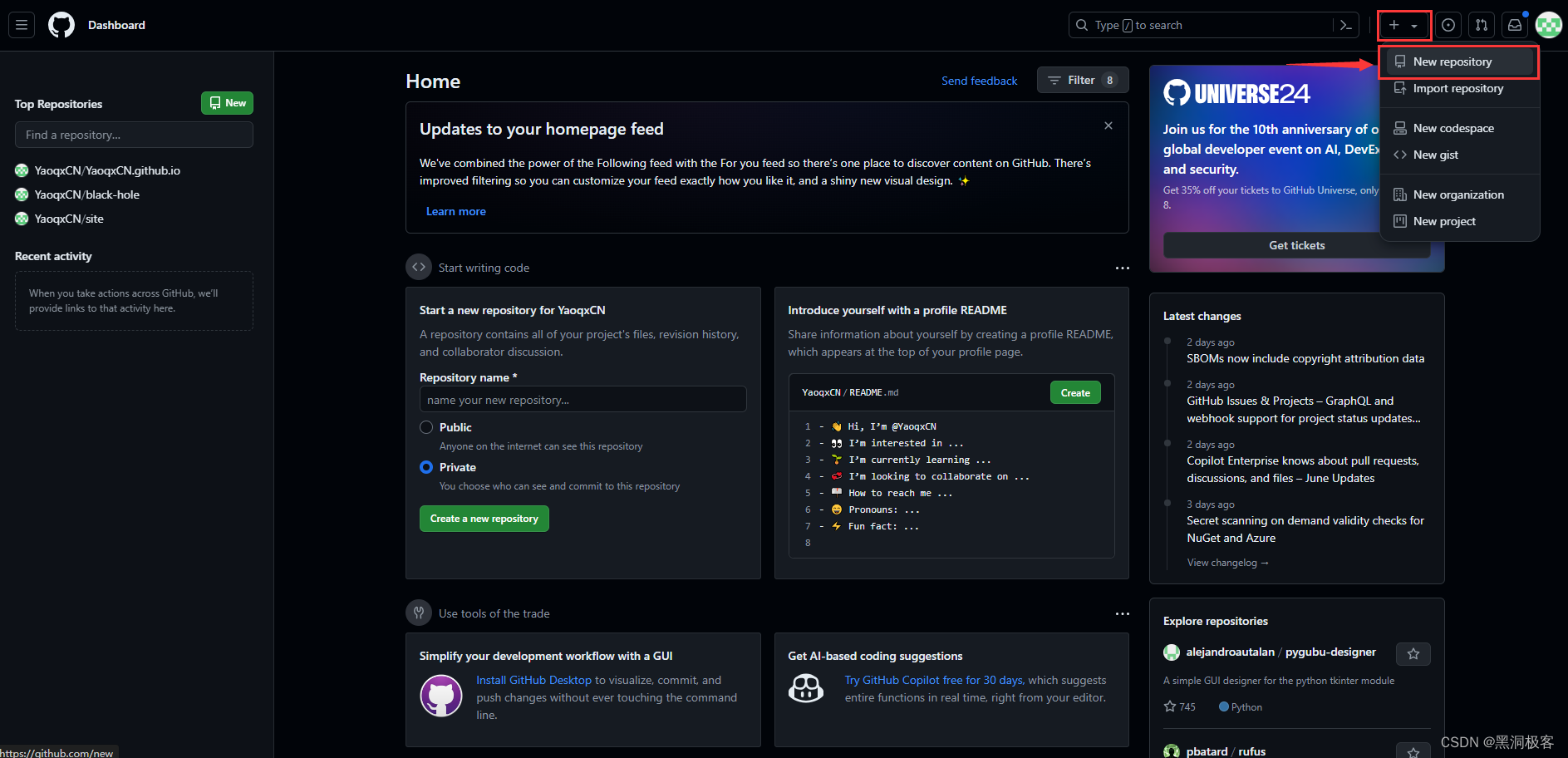Viewport: 1568px width, 758px height.
Task: Click the View changelog link
Action: tap(1227, 563)
